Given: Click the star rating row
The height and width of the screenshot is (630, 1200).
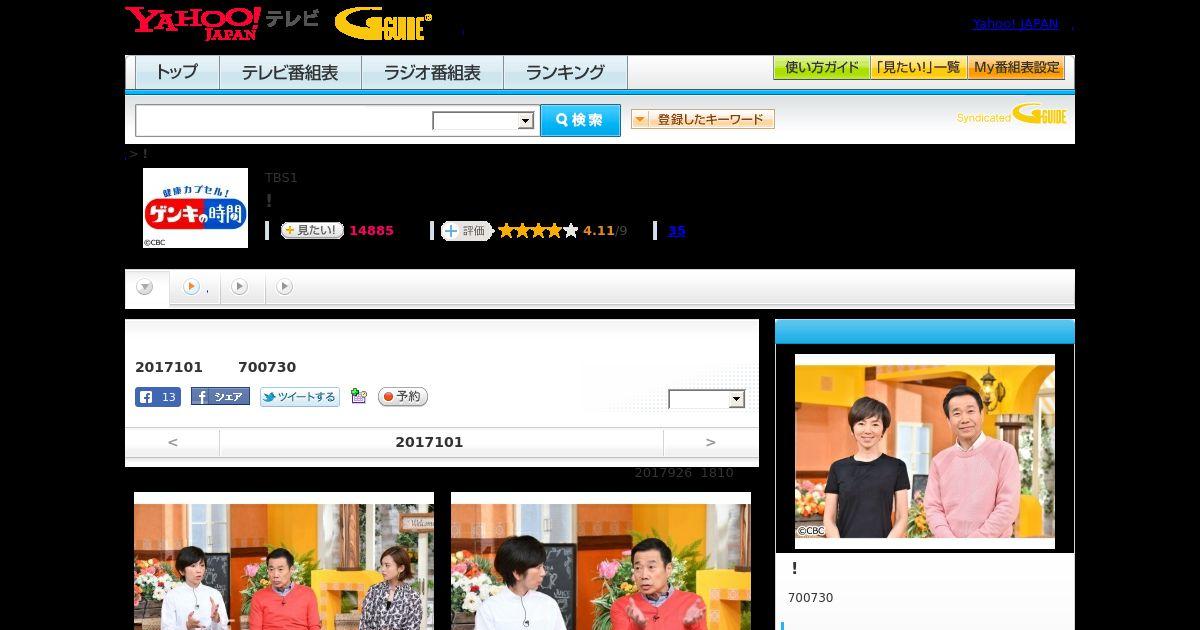Looking at the screenshot, I should (538, 231).
